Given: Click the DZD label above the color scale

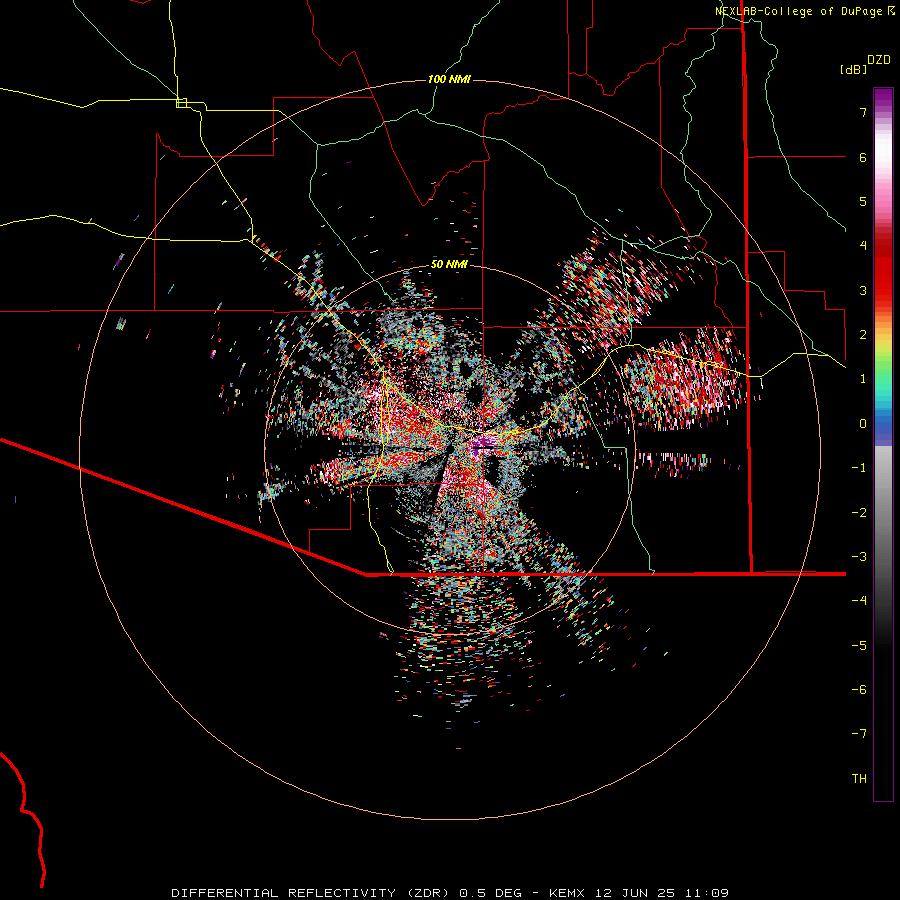Looking at the screenshot, I should [879, 60].
